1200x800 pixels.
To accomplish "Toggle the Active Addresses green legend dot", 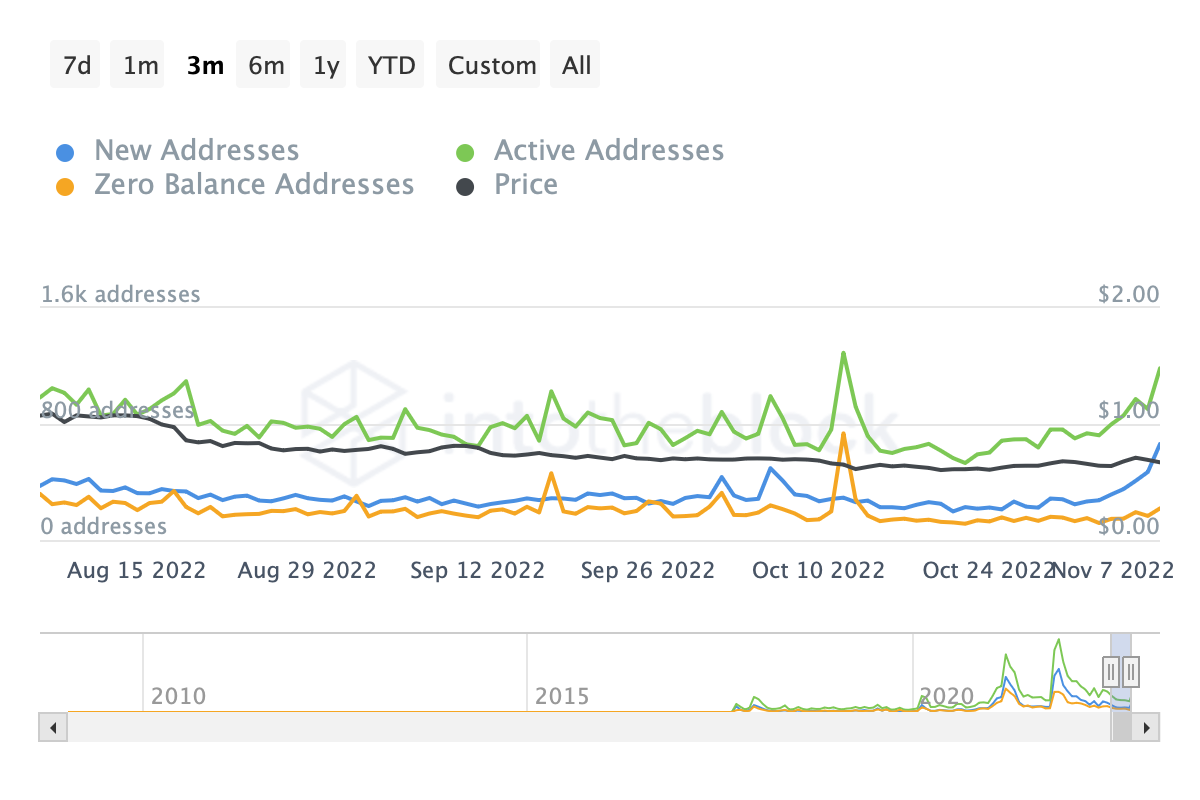I will 465,153.
